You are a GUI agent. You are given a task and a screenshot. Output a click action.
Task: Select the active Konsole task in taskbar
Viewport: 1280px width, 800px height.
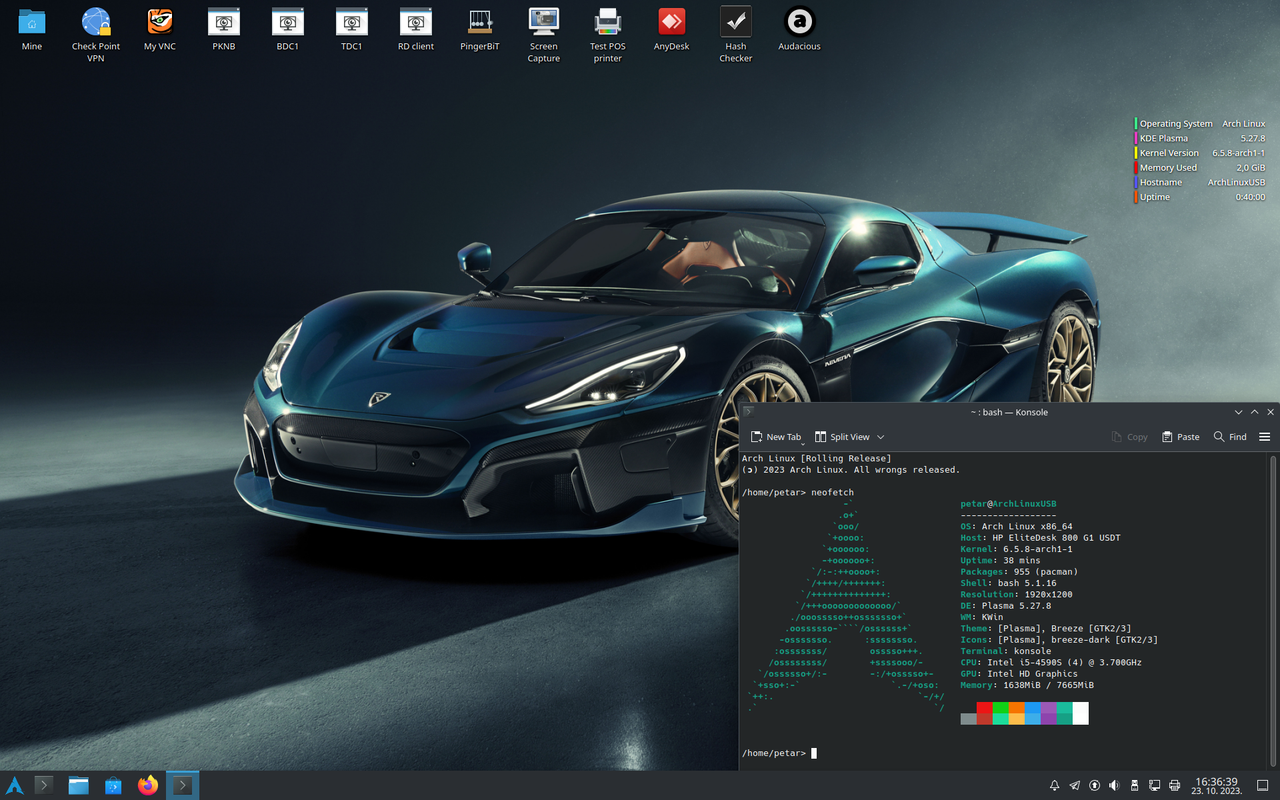click(x=182, y=786)
